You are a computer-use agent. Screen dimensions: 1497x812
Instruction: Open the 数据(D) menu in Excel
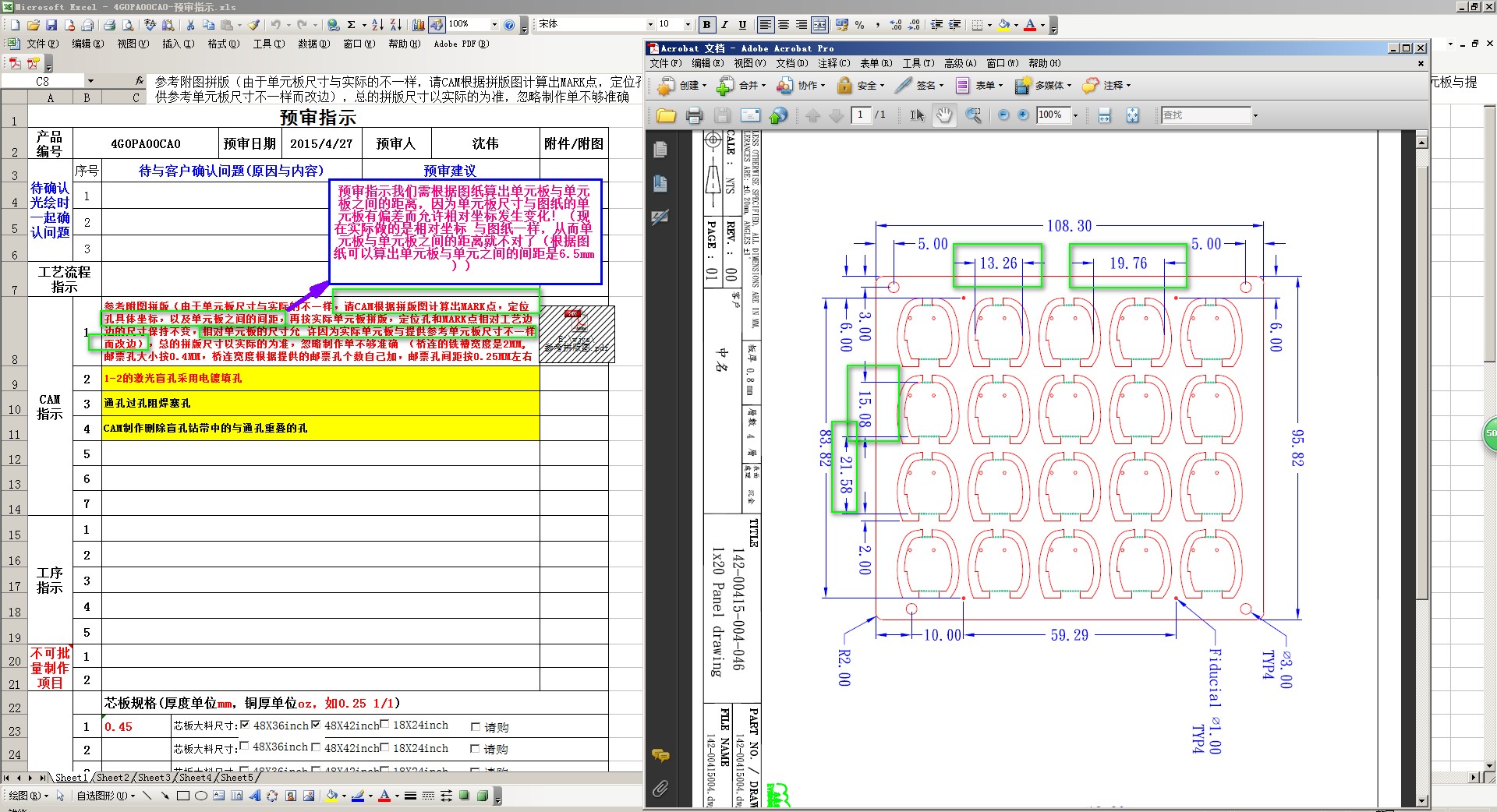[x=313, y=44]
